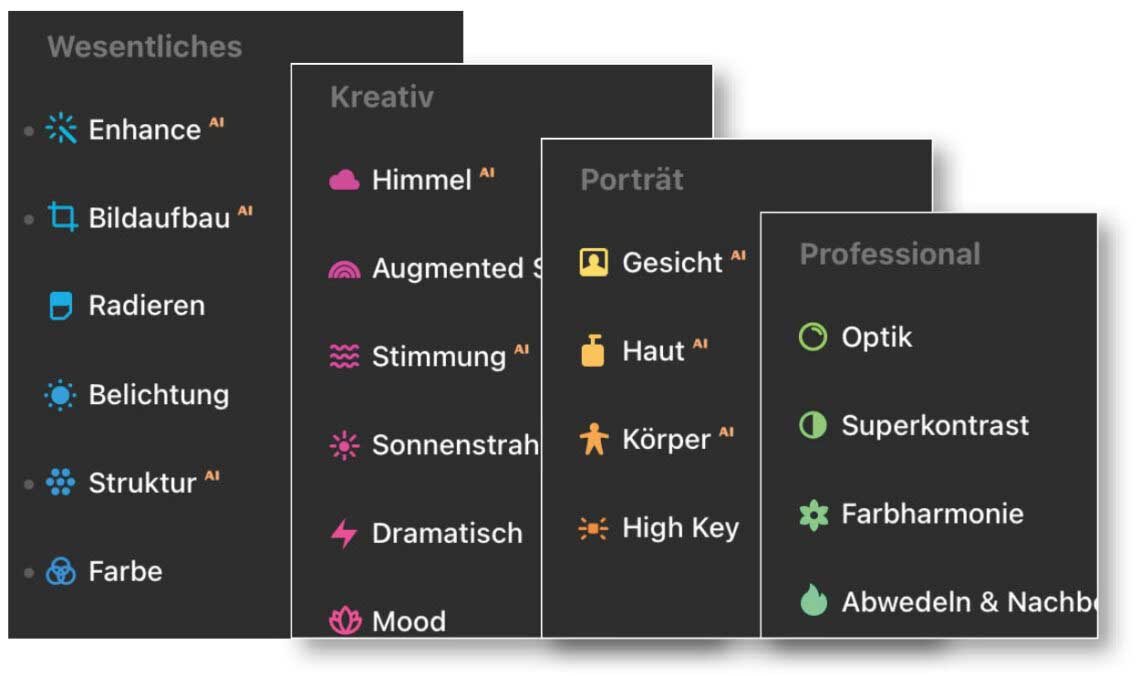Screen dimensions: 1140x676
Task: Click the Enhance magic wand icon
Action: tap(61, 130)
